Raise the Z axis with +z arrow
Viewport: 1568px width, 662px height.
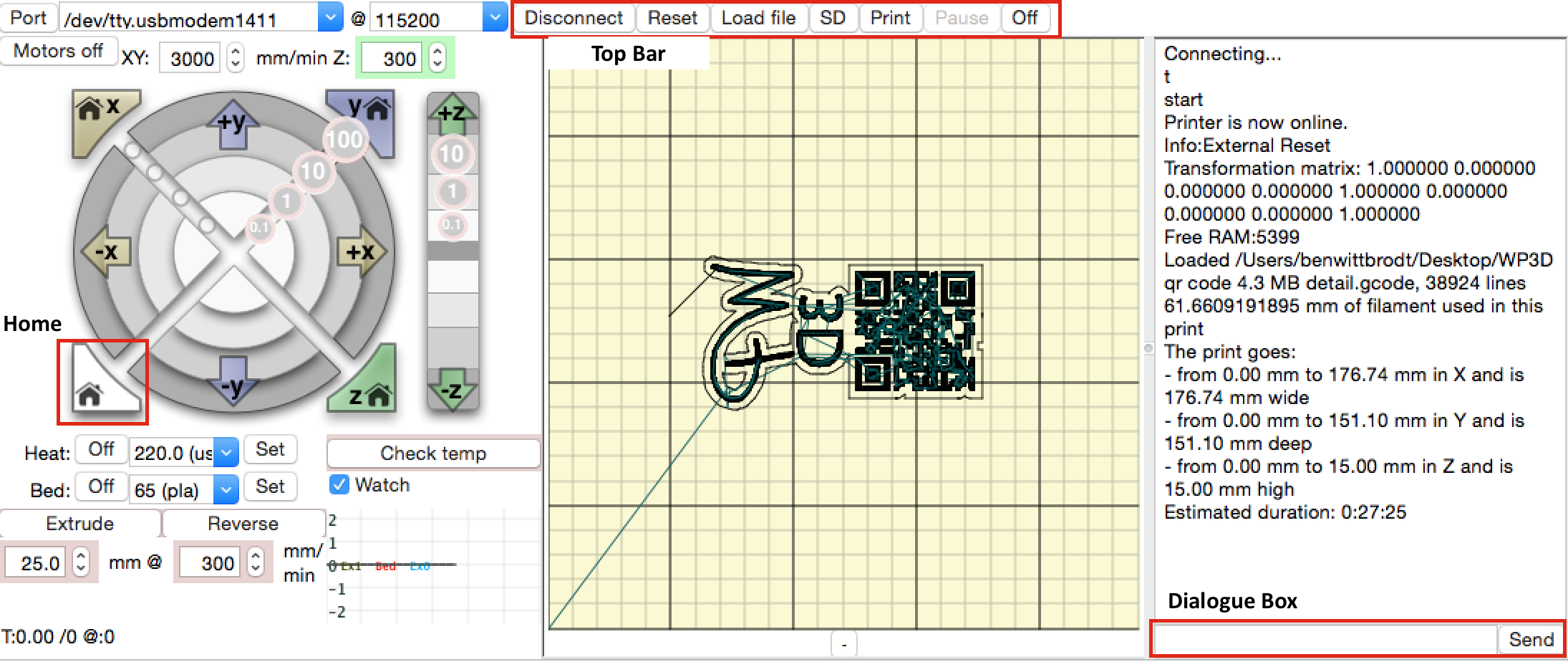tap(452, 113)
